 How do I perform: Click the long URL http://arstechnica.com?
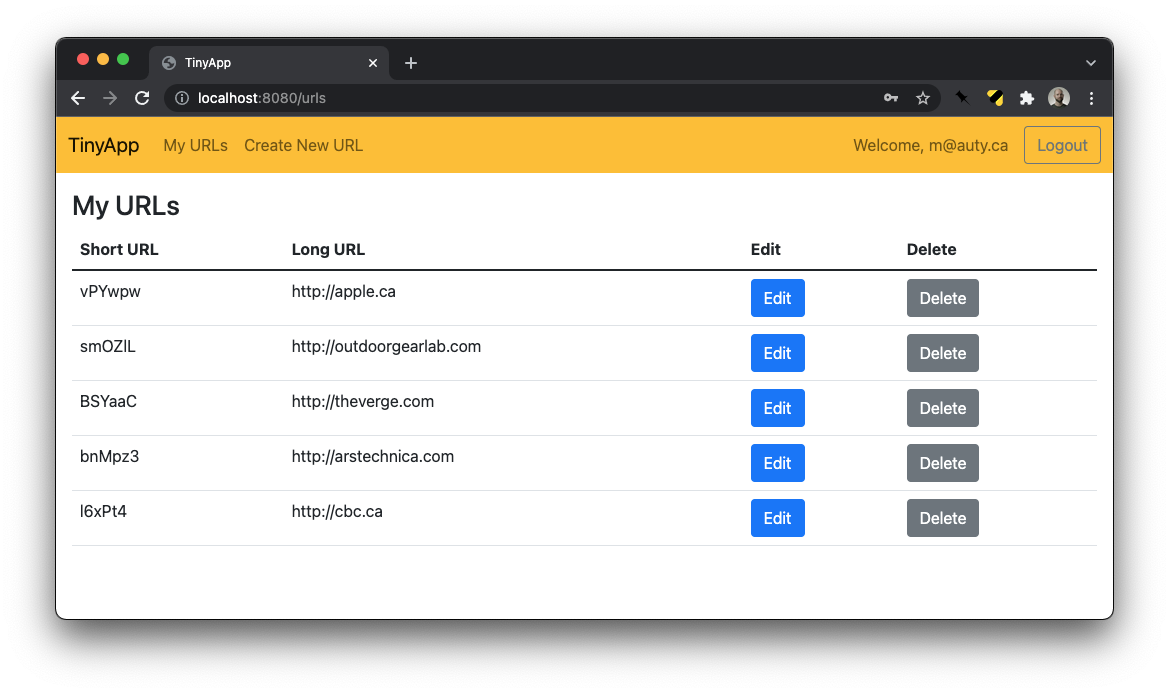tap(373, 457)
